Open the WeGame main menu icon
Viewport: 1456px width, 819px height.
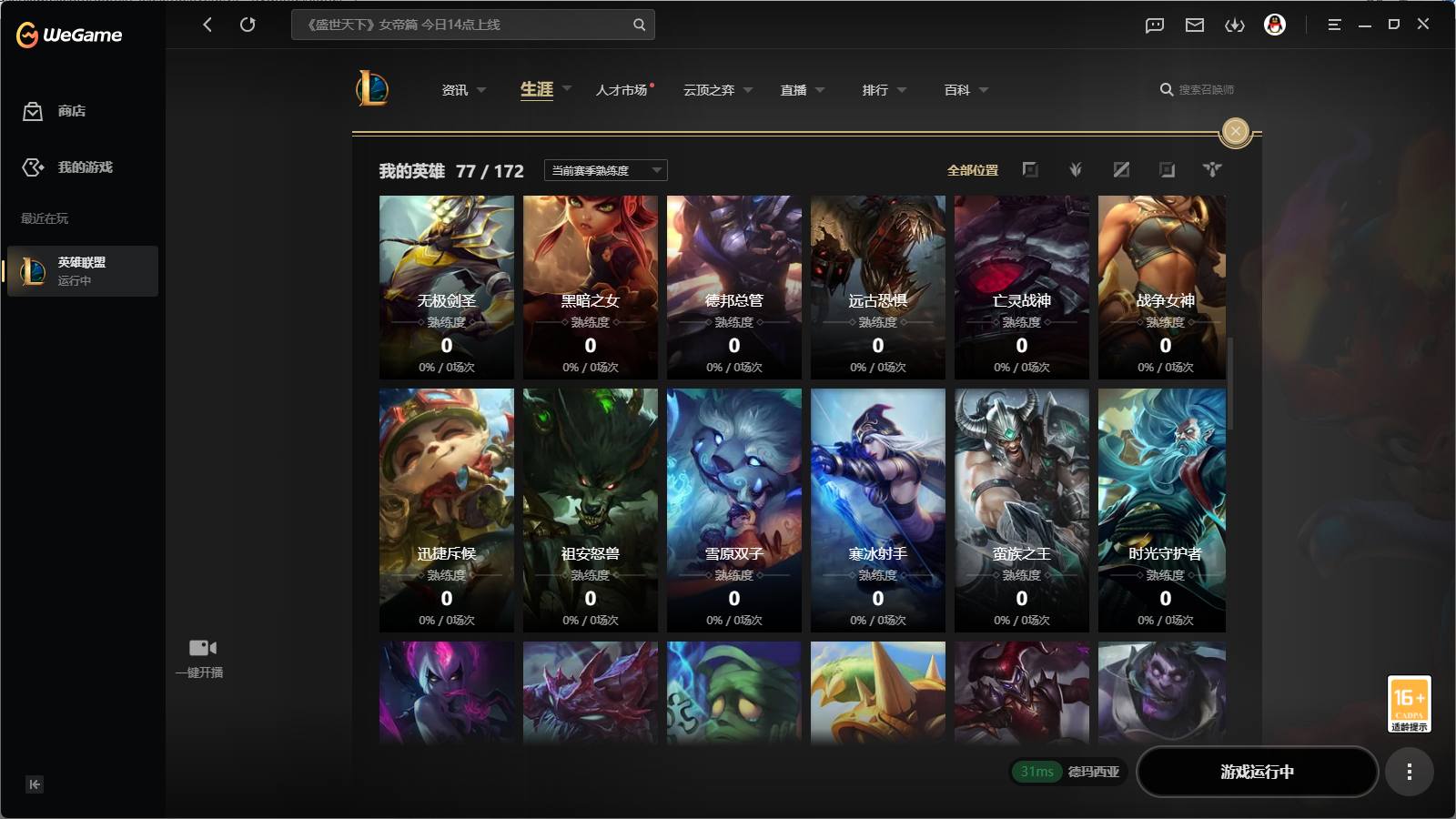pos(1334,25)
